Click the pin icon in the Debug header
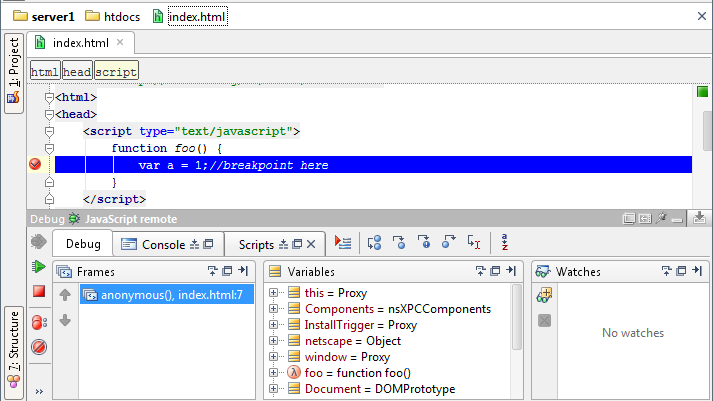The height and width of the screenshot is (401, 713). tap(661, 219)
